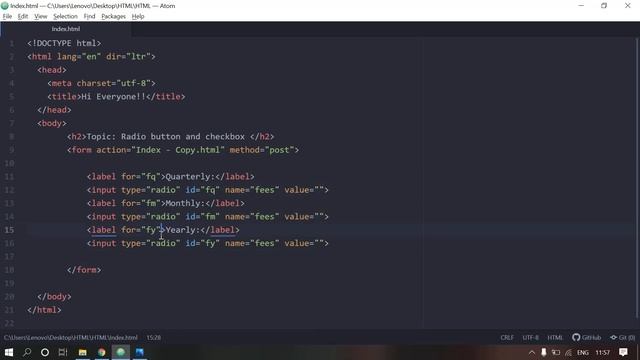The height and width of the screenshot is (360, 640).
Task: Click the Atom icon in the taskbar
Action: pyautogui.click(x=120, y=352)
